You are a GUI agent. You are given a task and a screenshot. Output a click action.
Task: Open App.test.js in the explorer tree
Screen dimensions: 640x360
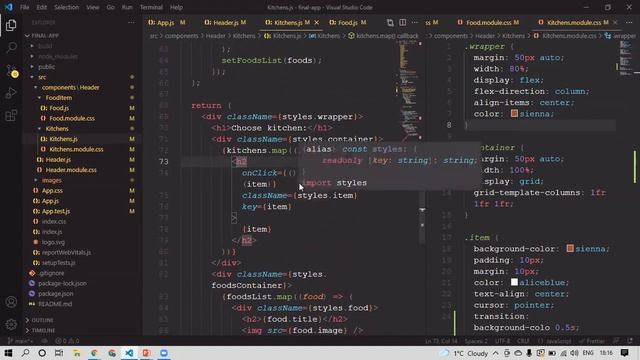(56, 211)
